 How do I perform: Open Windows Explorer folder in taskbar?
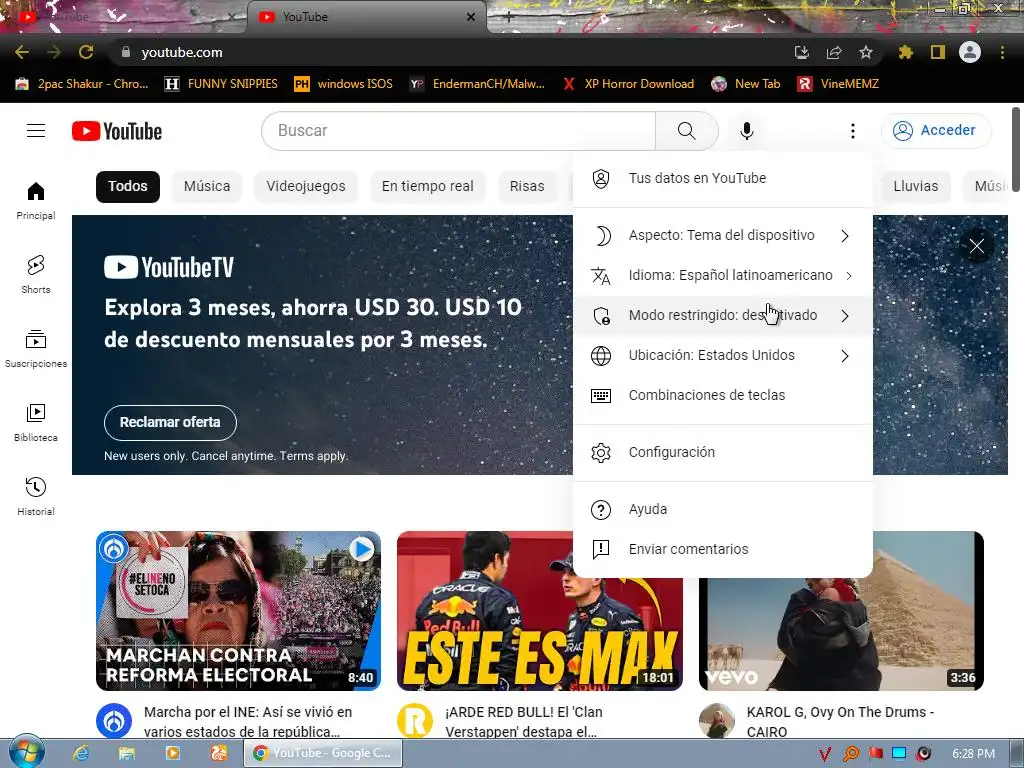point(127,753)
